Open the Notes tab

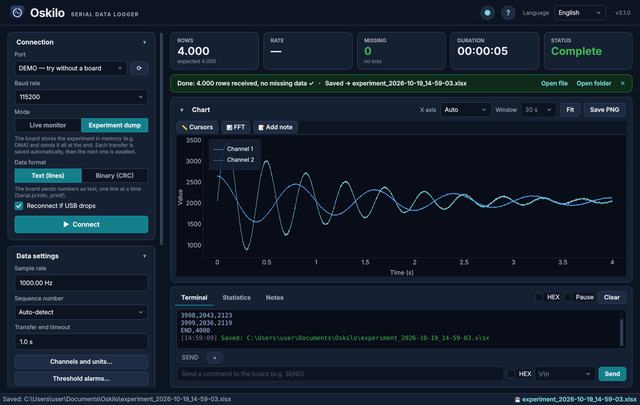[275, 298]
